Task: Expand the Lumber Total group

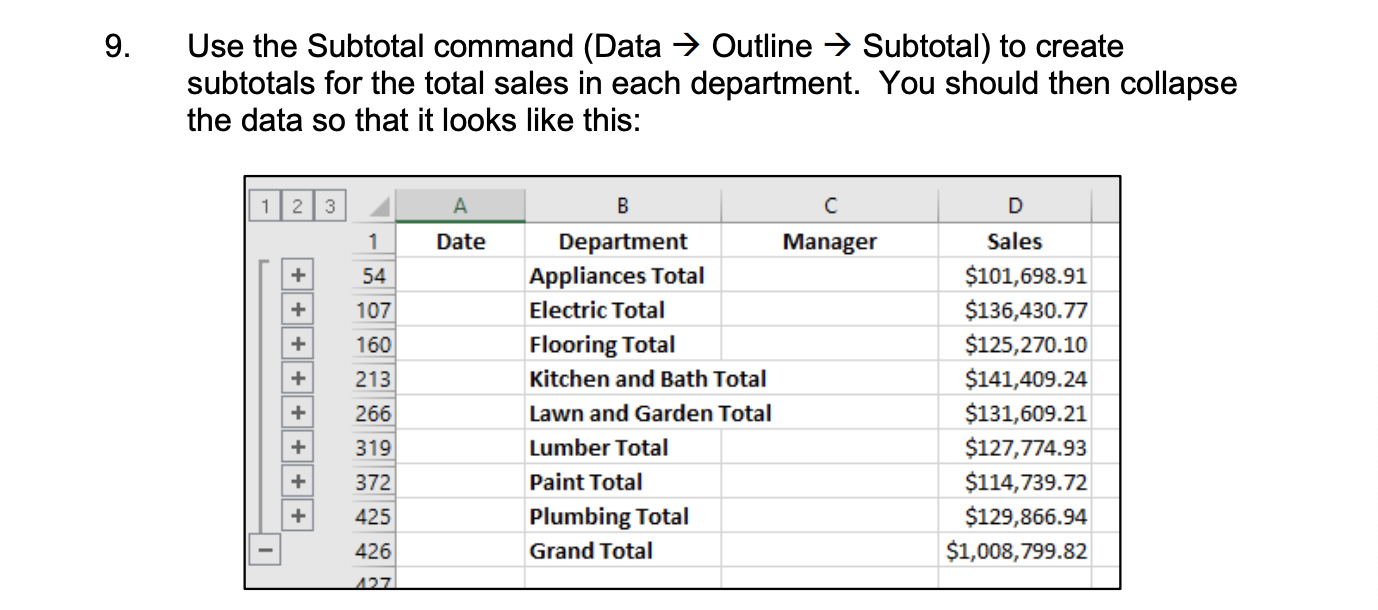Action: coord(298,448)
